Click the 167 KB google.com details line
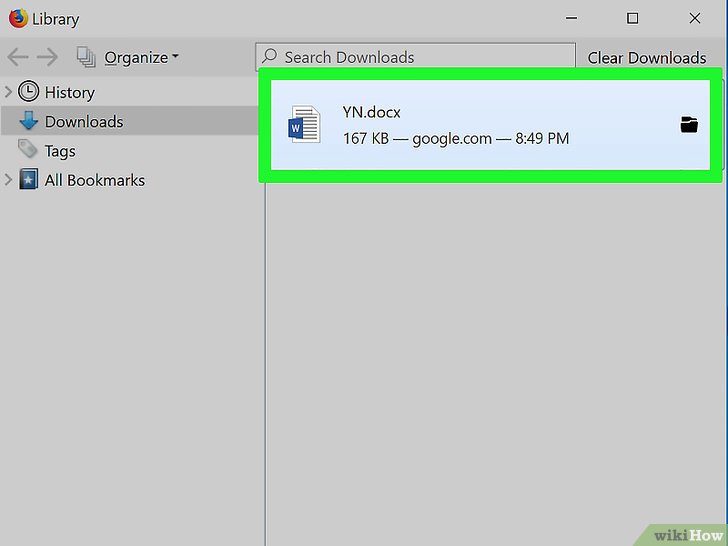 [456, 138]
